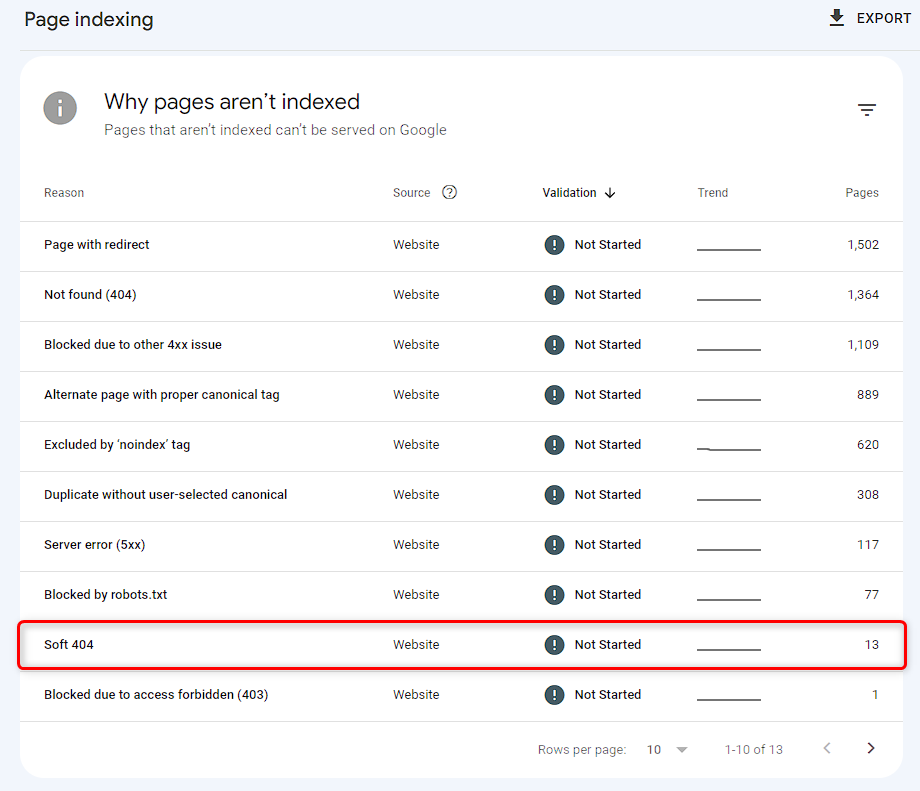Open Server error (5xx) row
The width and height of the screenshot is (920, 791).
click(x=461, y=545)
